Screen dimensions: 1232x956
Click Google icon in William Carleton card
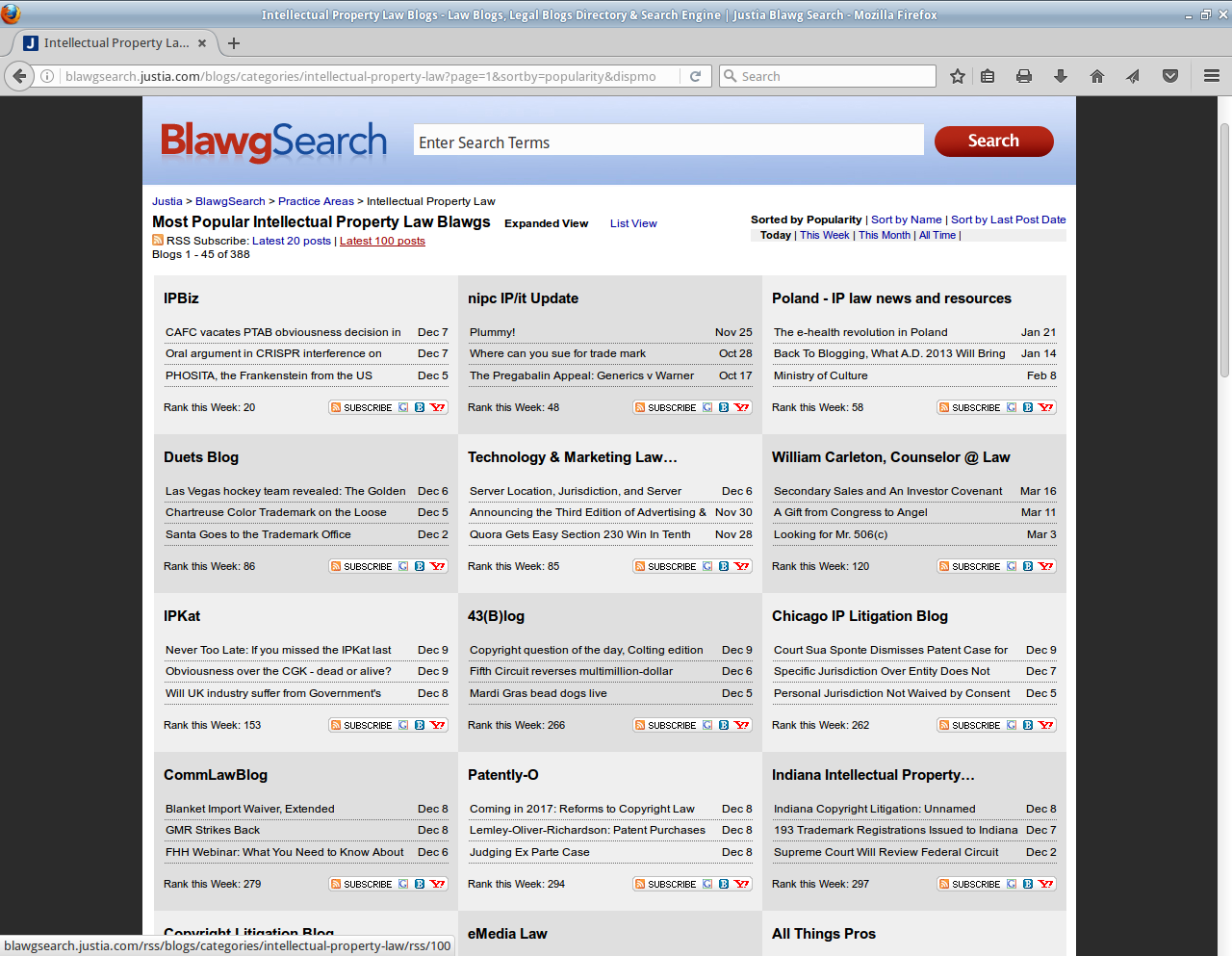[1012, 566]
